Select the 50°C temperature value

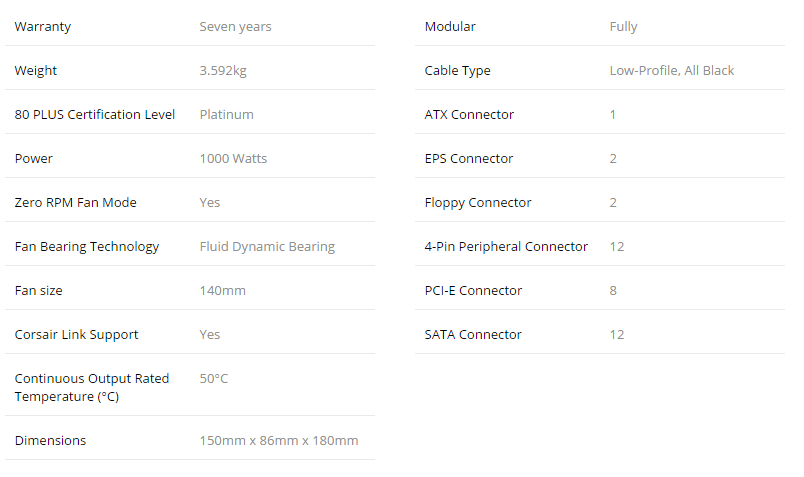tap(214, 379)
